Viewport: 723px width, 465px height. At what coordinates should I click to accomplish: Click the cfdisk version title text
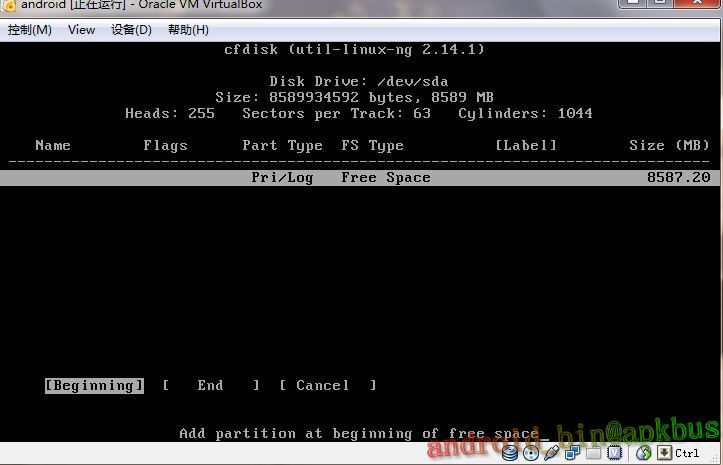pyautogui.click(x=355, y=49)
